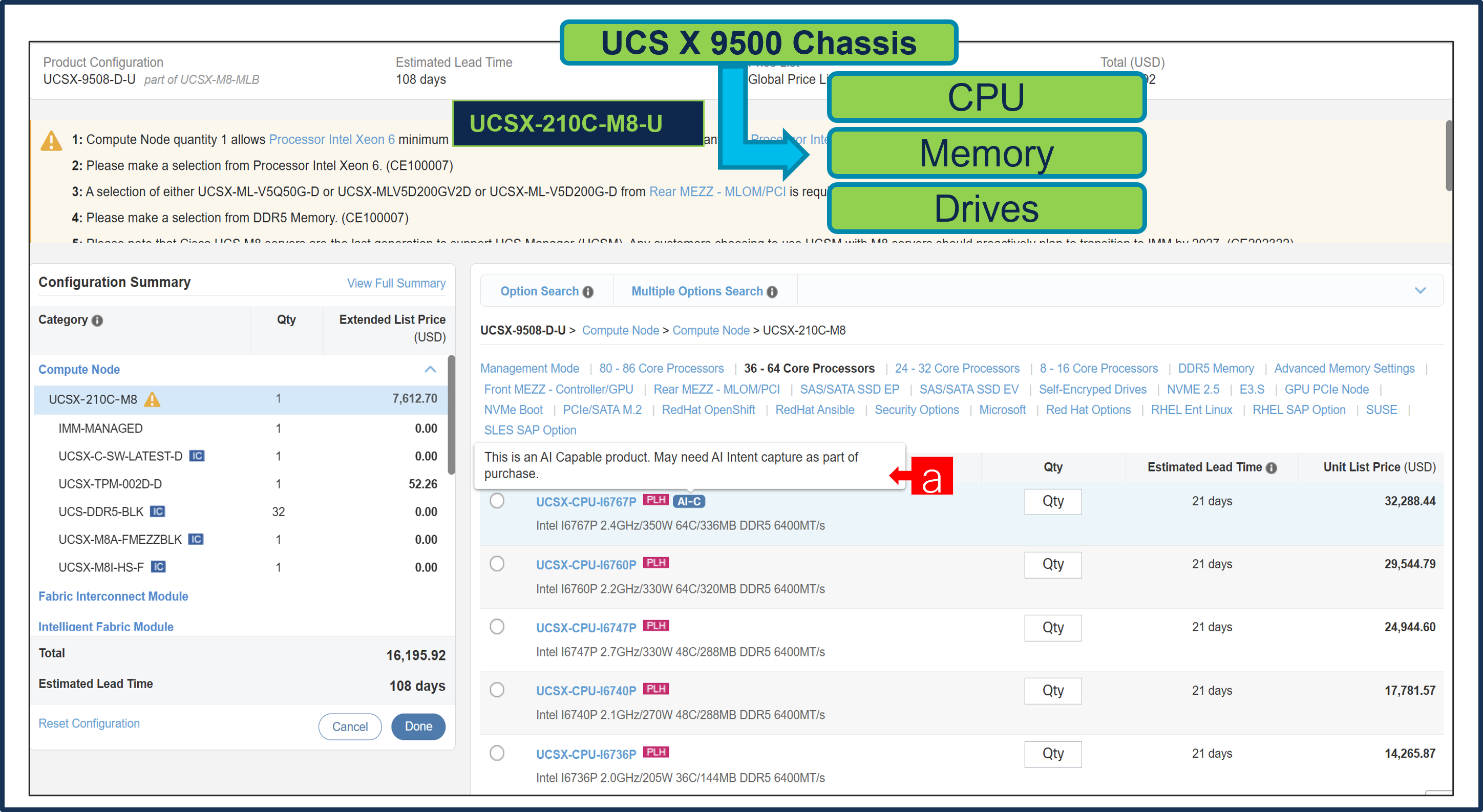The width and height of the screenshot is (1483, 812).
Task: Open the UCSX-CPU-I6767P product link
Action: coord(586,502)
